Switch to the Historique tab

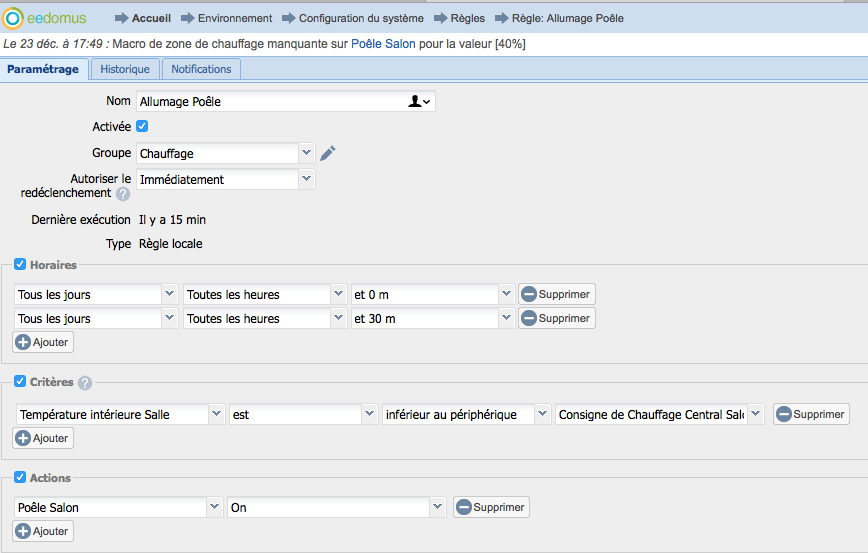click(x=125, y=69)
